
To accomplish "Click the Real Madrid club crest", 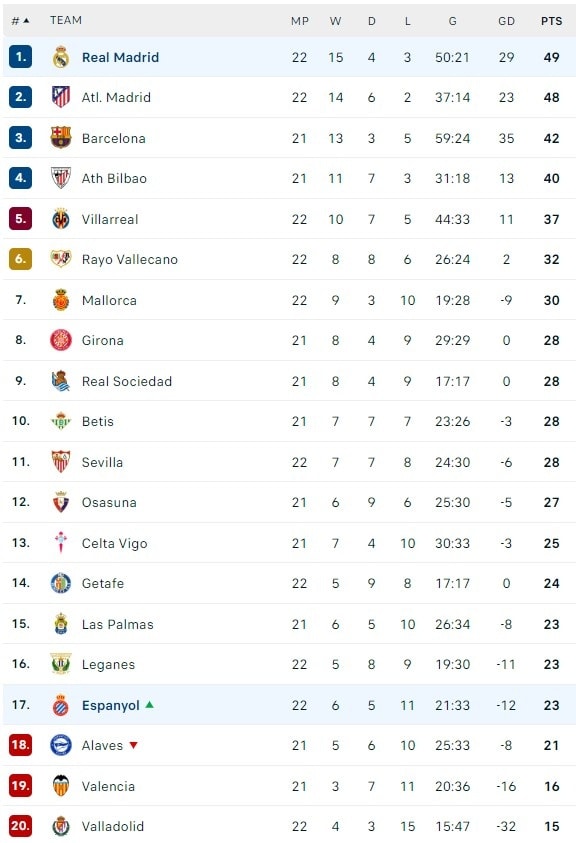I will 61,57.
